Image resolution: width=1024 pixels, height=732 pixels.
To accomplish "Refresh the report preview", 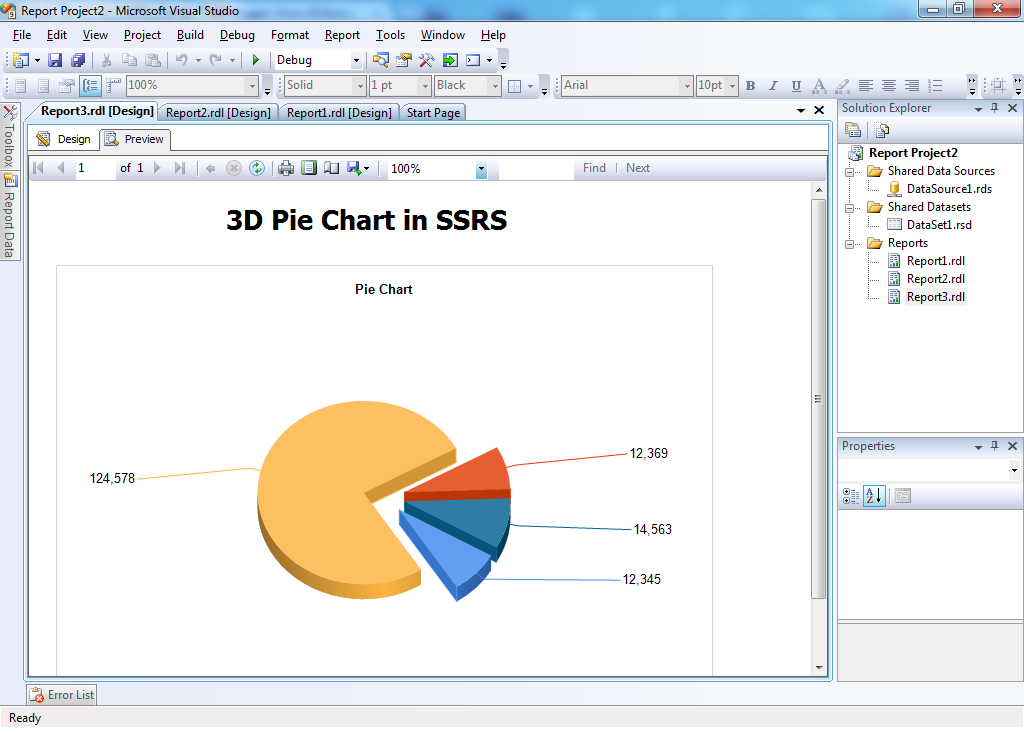I will [255, 167].
